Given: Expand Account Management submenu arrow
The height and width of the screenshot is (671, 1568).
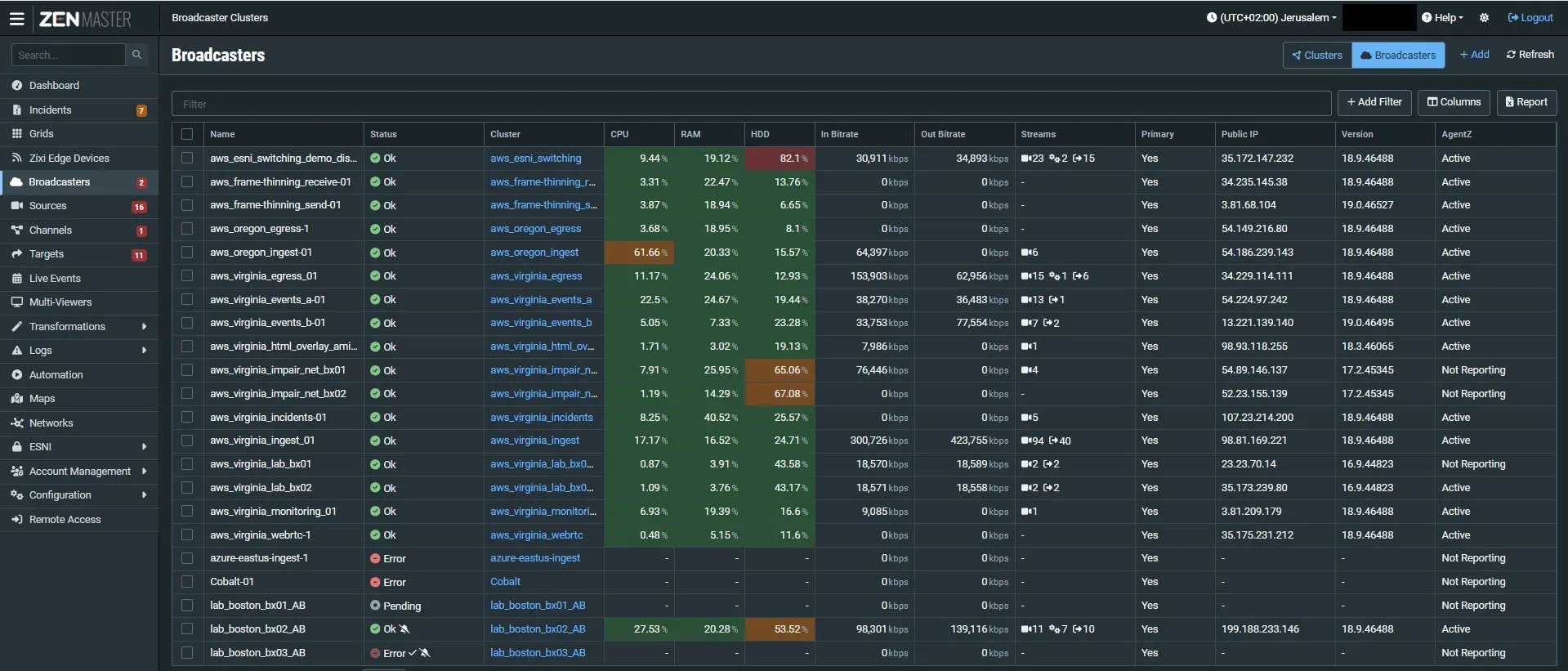Looking at the screenshot, I should (145, 471).
